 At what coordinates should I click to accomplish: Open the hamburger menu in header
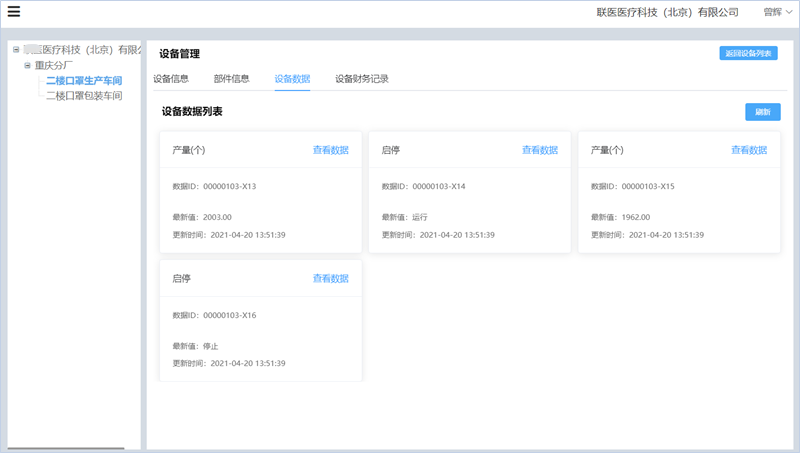click(14, 13)
